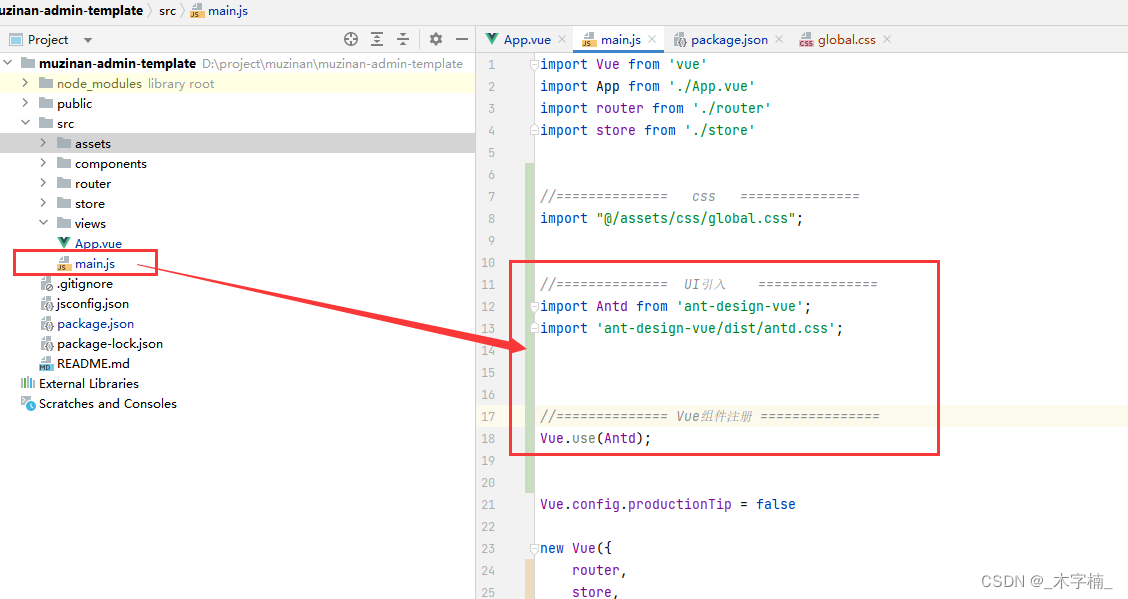Click the code 'Vue.use(Antd);'
This screenshot has height=599, width=1128.
click(596, 438)
